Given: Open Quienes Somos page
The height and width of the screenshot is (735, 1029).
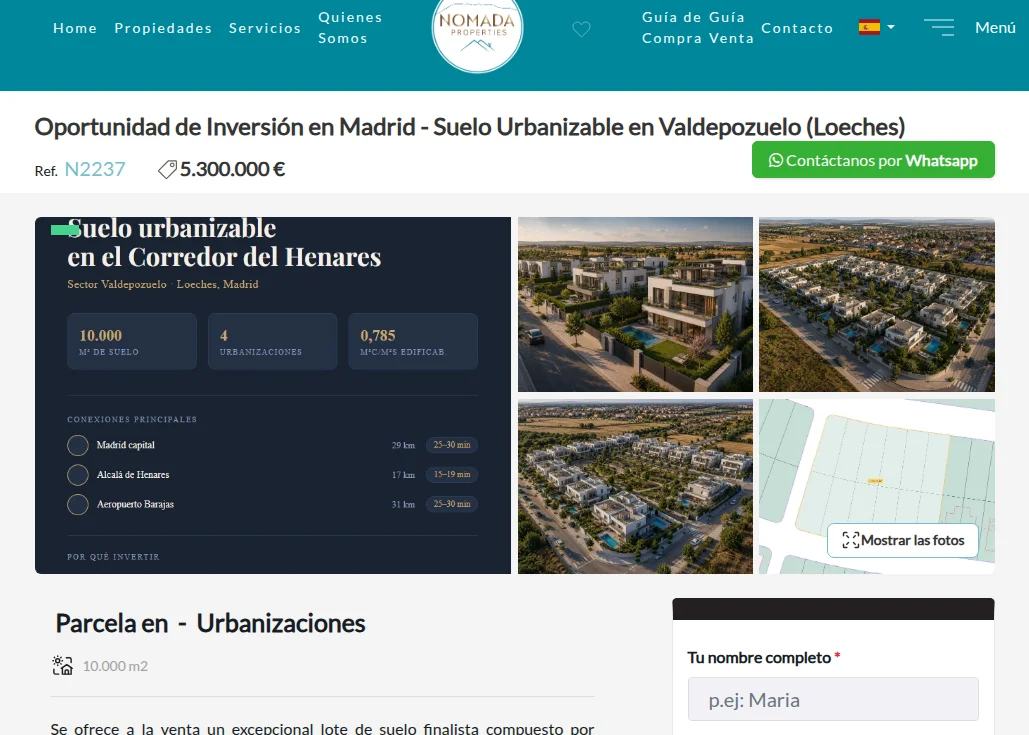Looking at the screenshot, I should click(x=350, y=28).
